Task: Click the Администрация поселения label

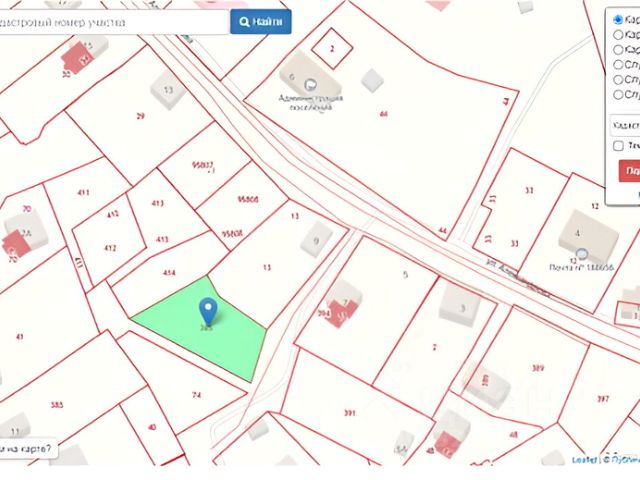Action: coord(311,103)
